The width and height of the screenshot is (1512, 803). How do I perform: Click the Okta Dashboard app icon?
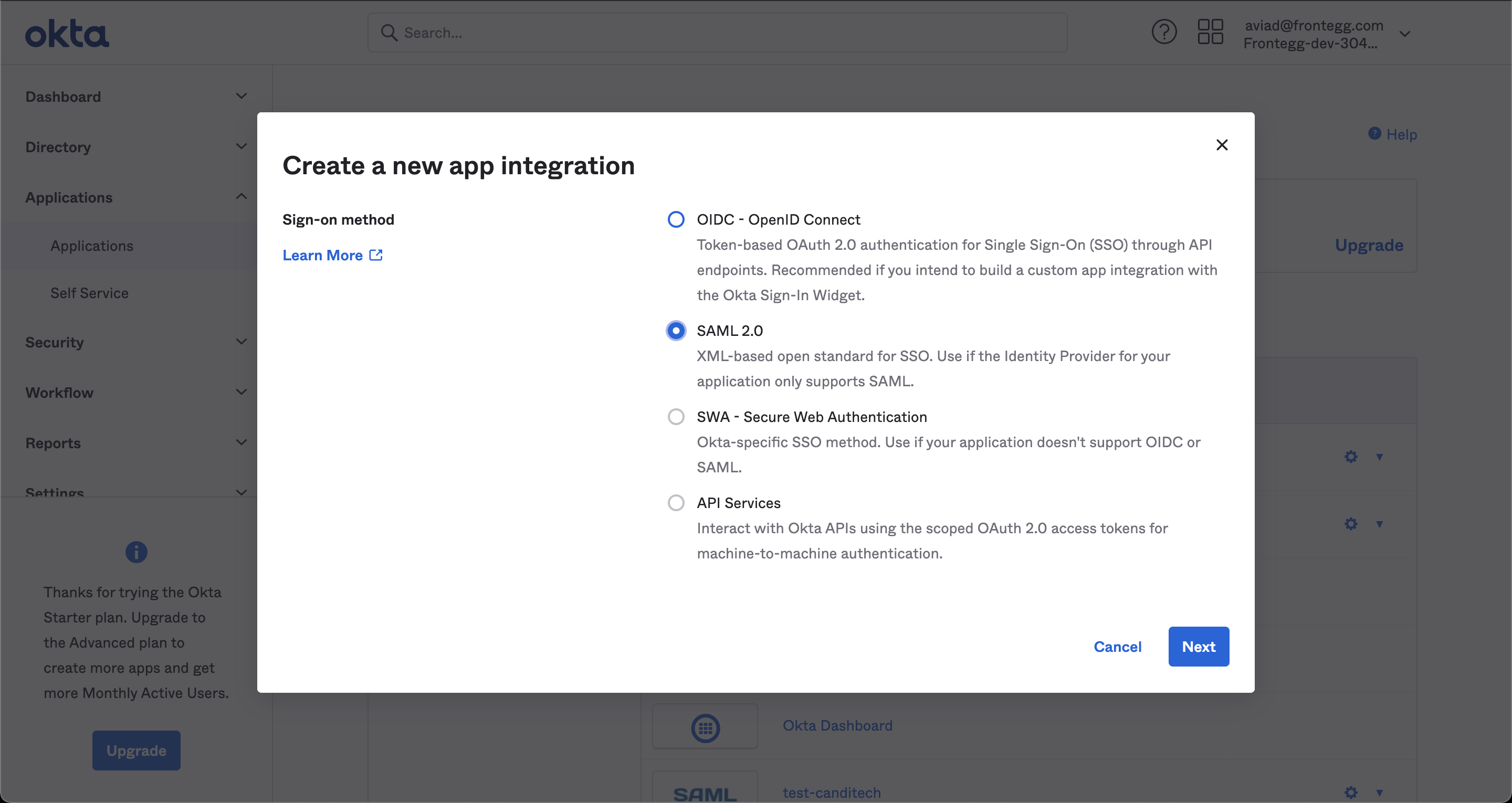705,728
